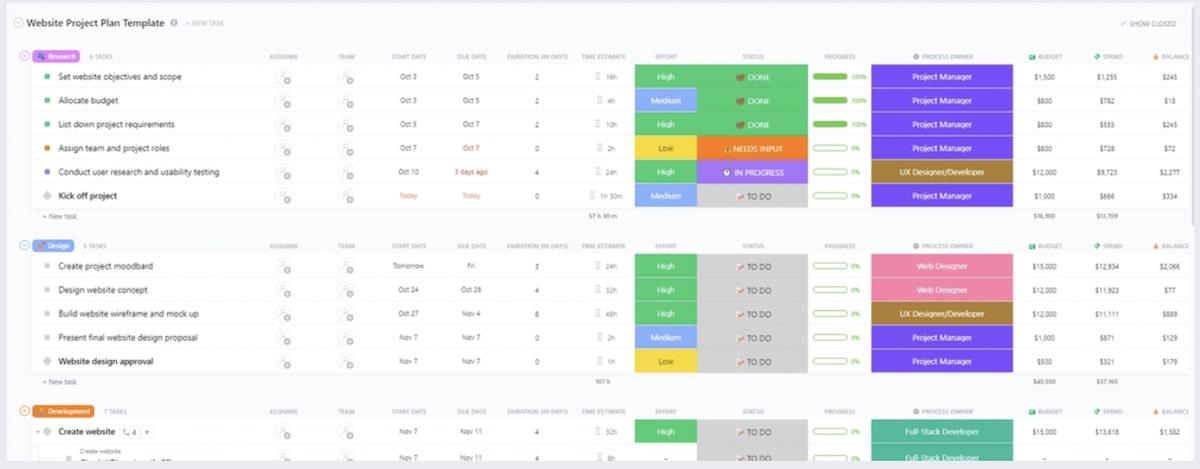Change Web Designer owner of Create project moodboard
Screen dimensions: 1200x469
pos(942,266)
